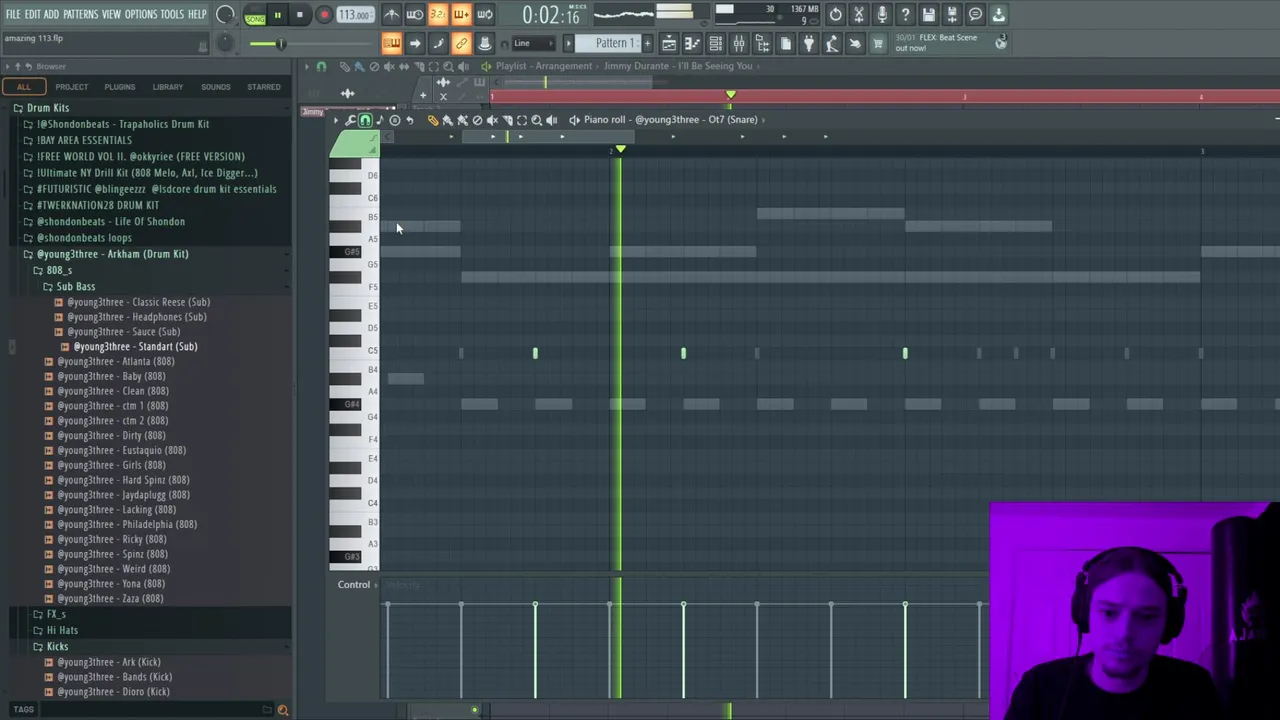Click Piano roll wrench tools icon

coord(350,120)
